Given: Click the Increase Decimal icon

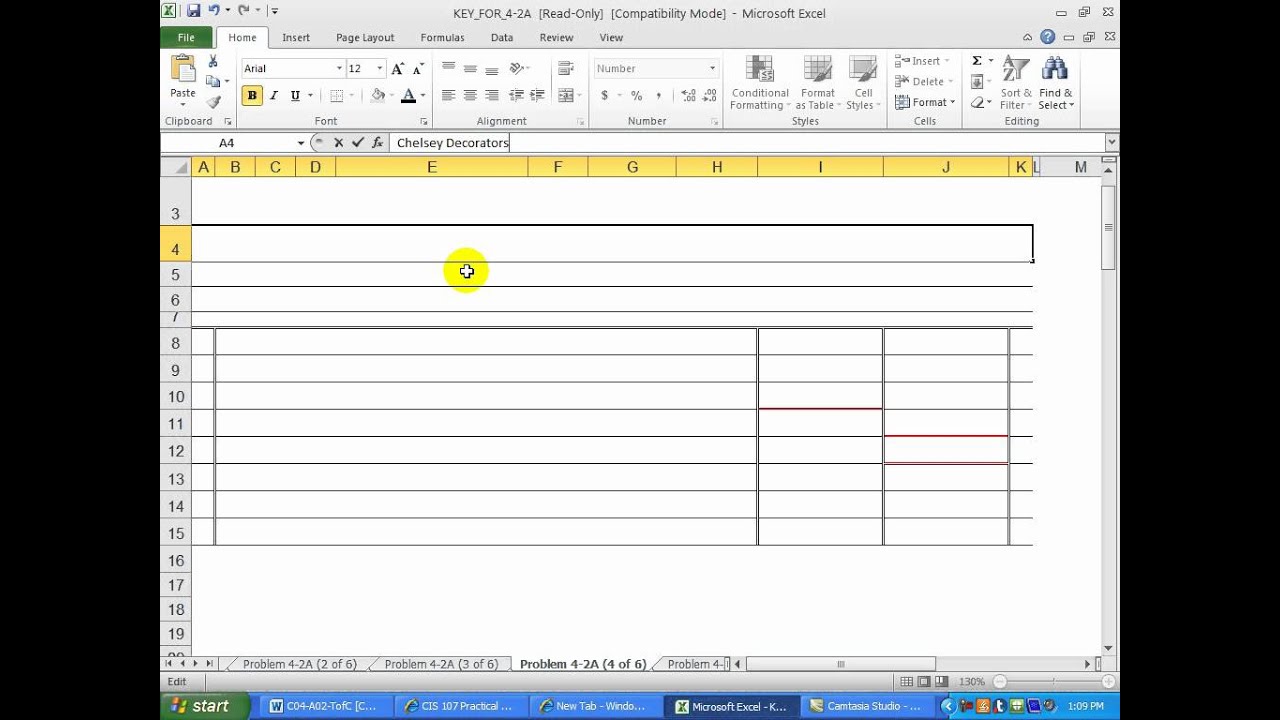Looking at the screenshot, I should [x=688, y=96].
